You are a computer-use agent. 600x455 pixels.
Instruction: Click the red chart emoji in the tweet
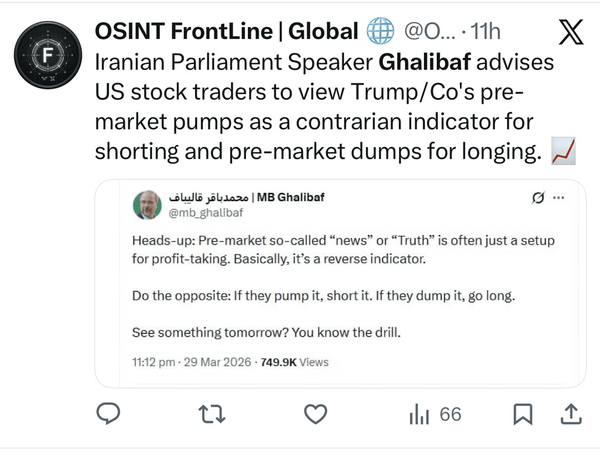pos(565,152)
